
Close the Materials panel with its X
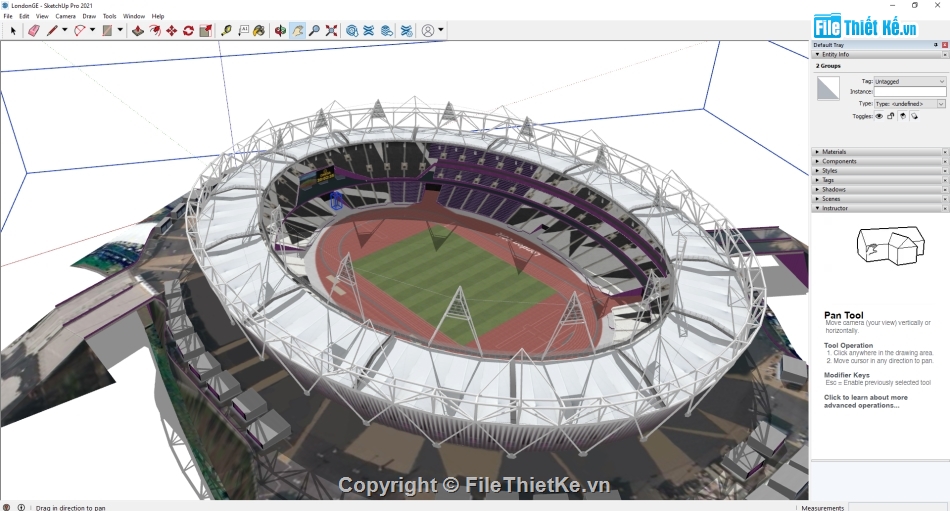[x=945, y=152]
